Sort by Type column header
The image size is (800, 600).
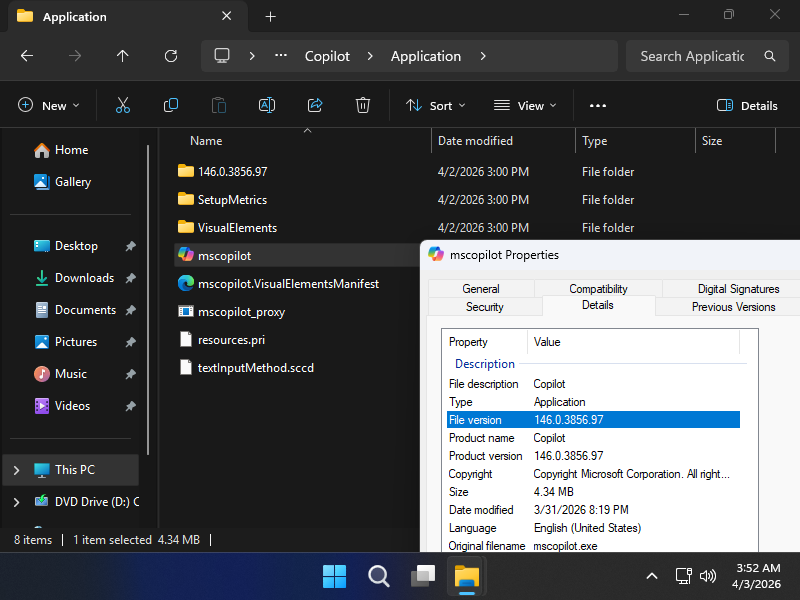coord(594,141)
